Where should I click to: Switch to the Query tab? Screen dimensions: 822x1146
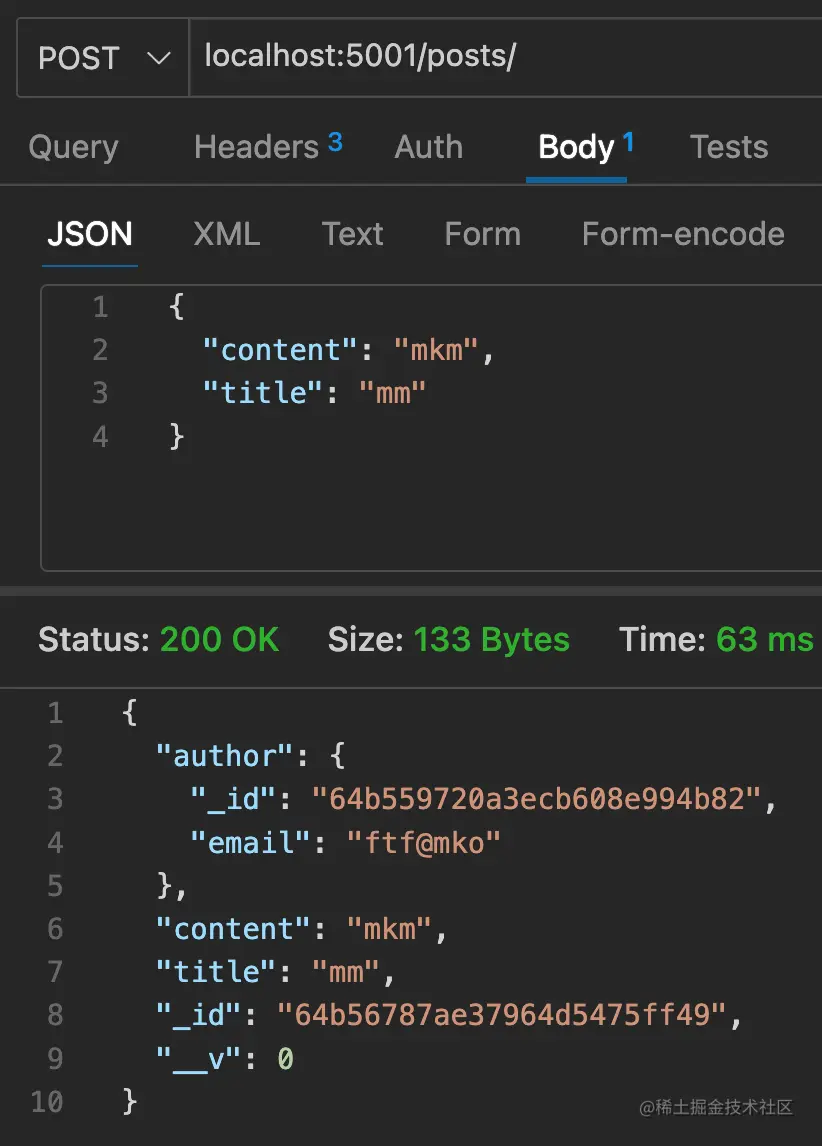[x=73, y=147]
